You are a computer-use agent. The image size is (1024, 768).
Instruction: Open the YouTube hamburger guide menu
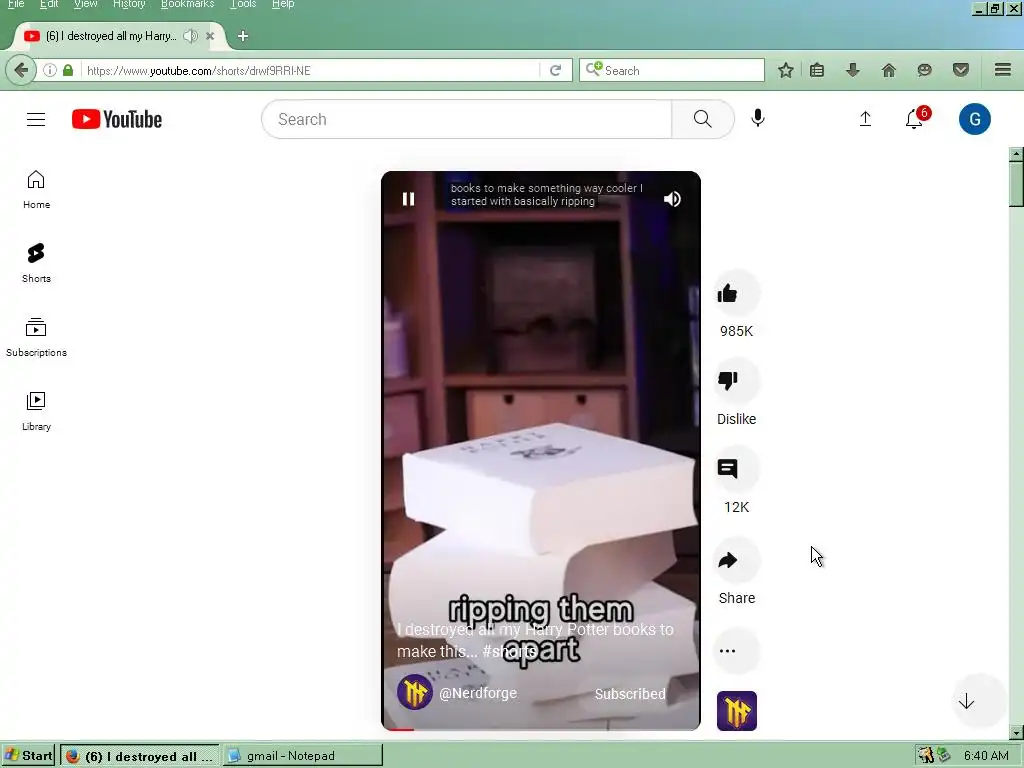pos(36,120)
